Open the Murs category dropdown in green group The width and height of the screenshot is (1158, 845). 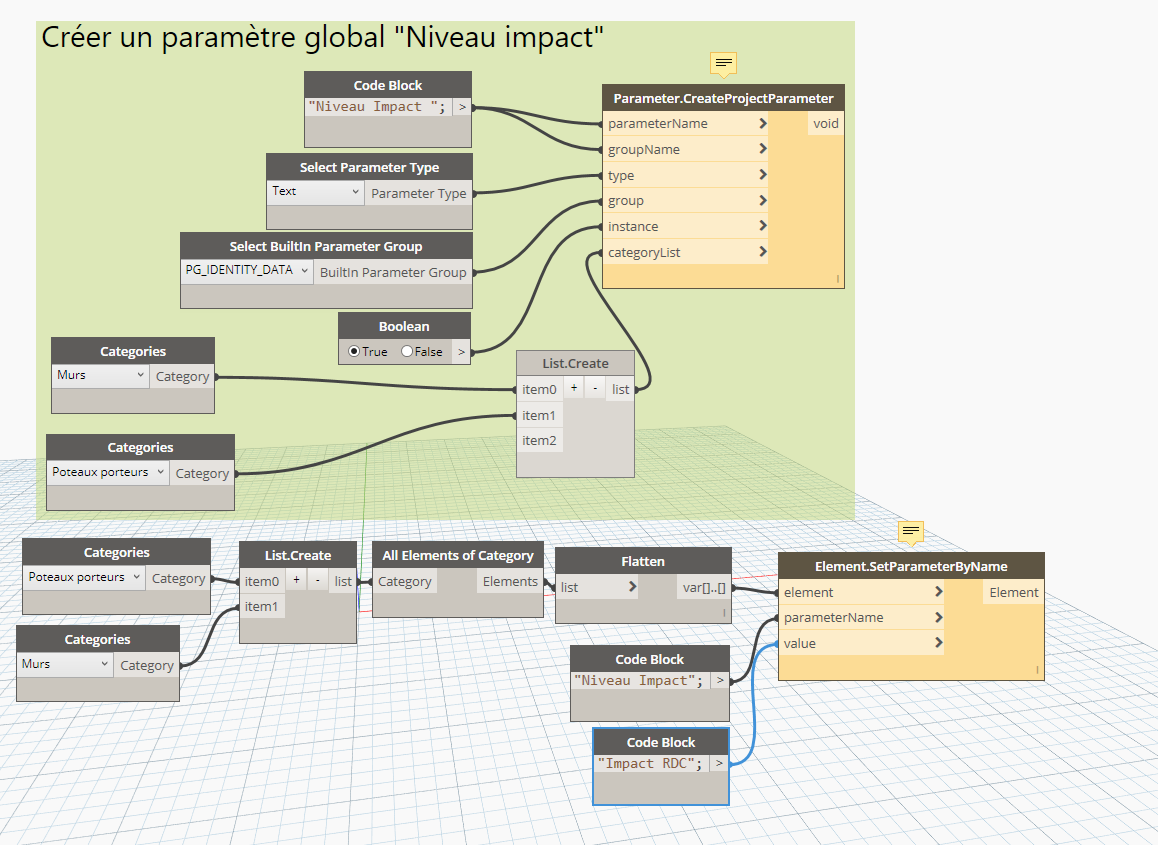click(100, 376)
